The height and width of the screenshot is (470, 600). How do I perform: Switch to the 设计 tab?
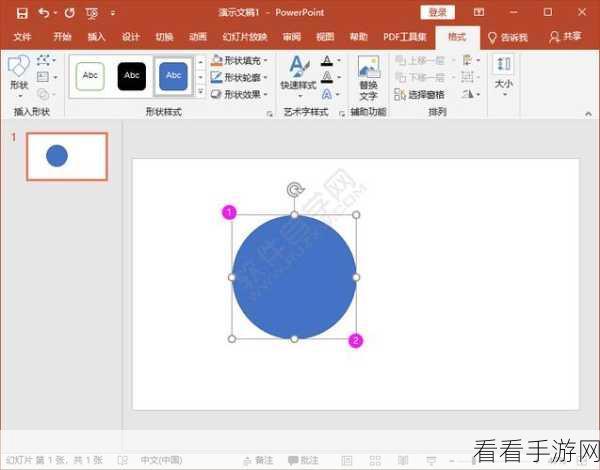pos(130,37)
